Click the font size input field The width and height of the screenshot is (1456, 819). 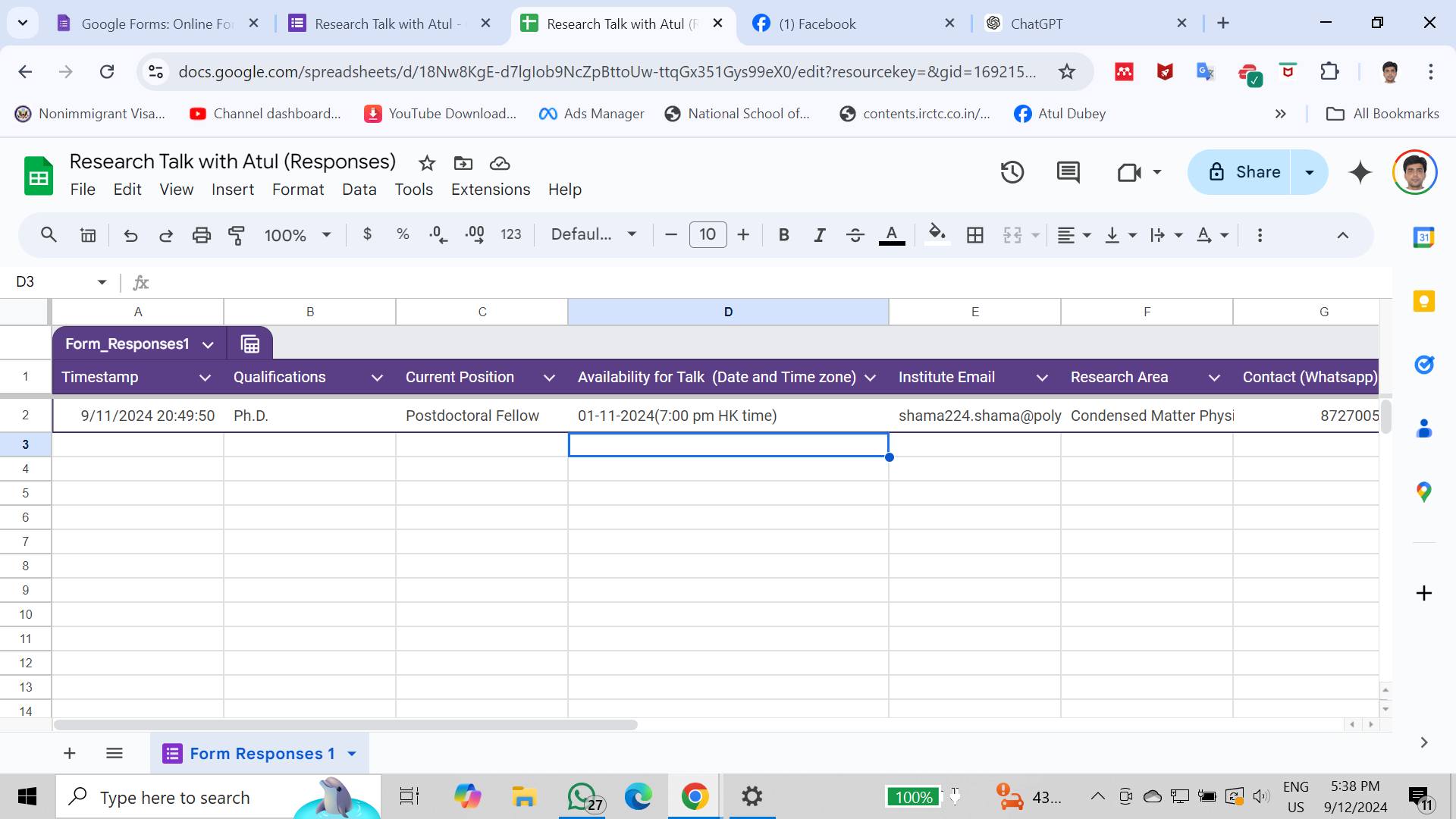click(x=708, y=234)
